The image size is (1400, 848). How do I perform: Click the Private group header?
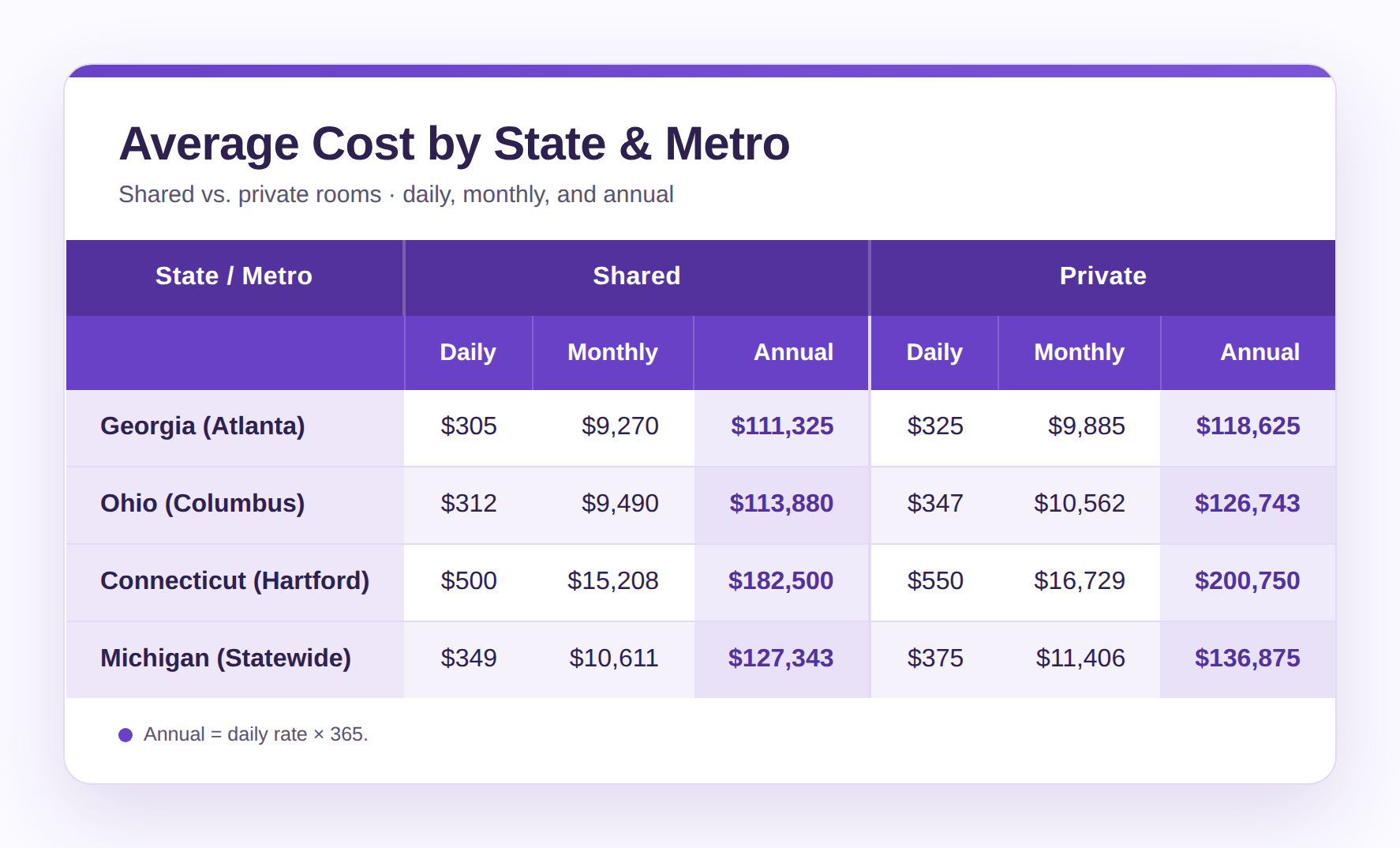pyautogui.click(x=1102, y=276)
